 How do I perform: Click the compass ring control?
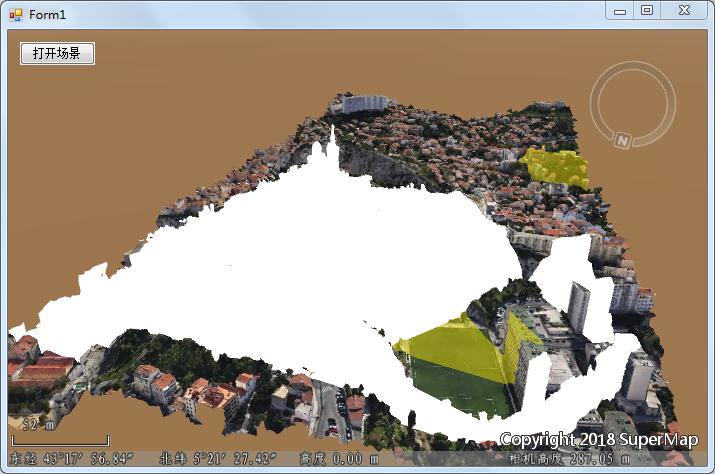pos(633,104)
